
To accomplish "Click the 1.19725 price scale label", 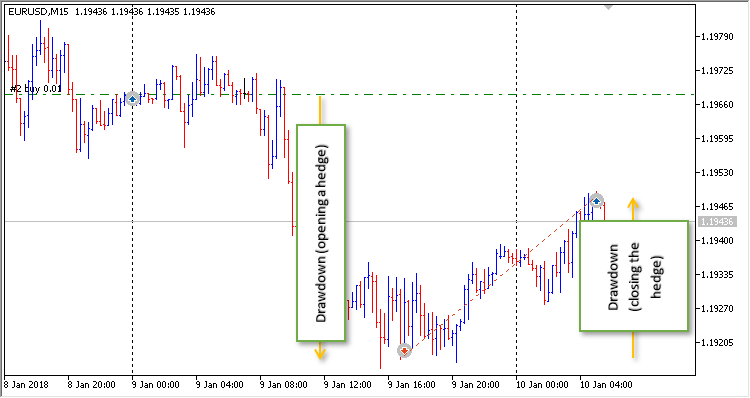I will click(x=717, y=71).
